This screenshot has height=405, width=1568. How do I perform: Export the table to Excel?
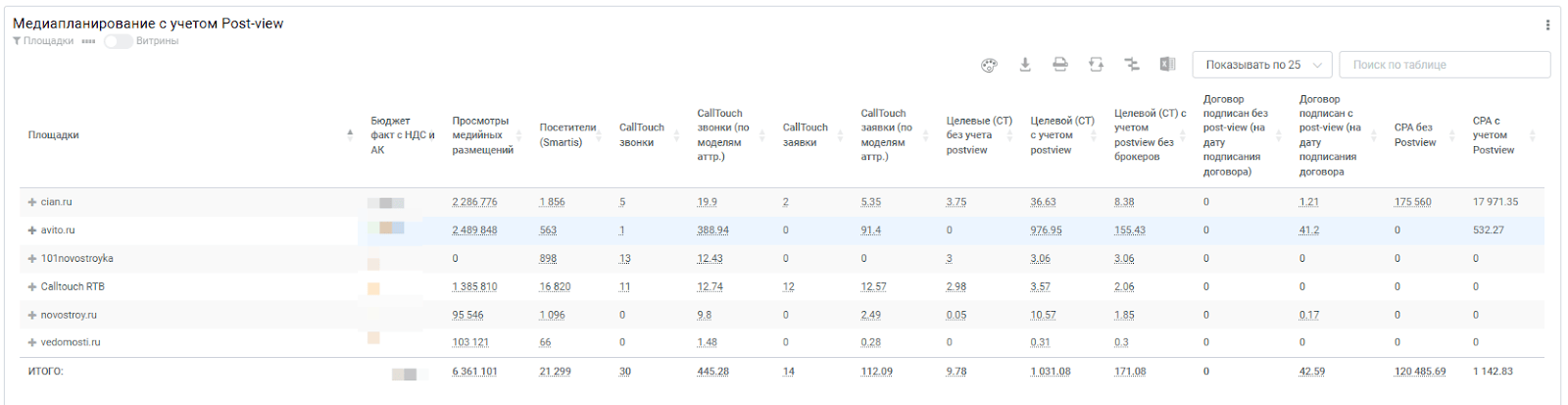coord(1167,65)
